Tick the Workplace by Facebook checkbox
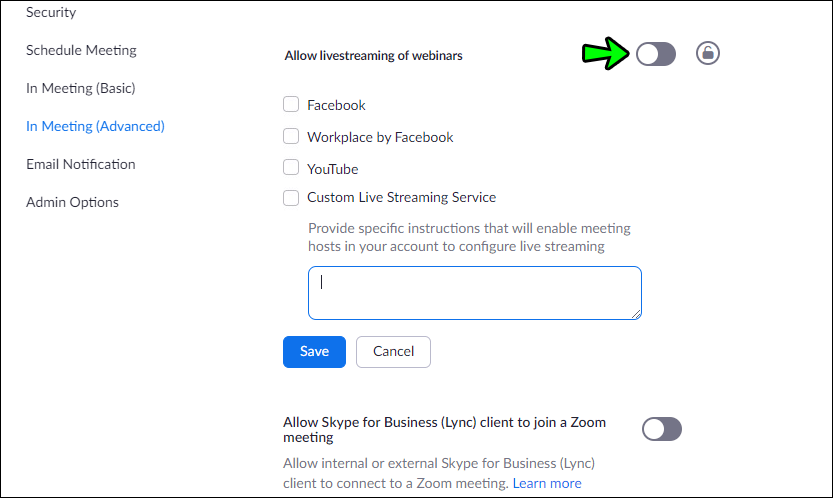Screen dimensions: 833x498 click(291, 137)
